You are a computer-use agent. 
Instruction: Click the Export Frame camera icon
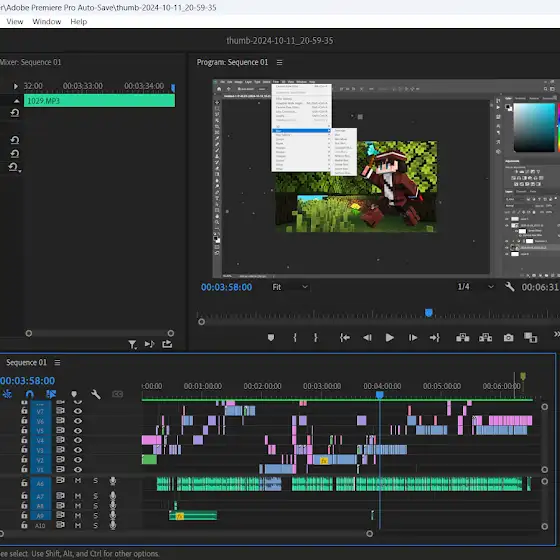coord(509,338)
